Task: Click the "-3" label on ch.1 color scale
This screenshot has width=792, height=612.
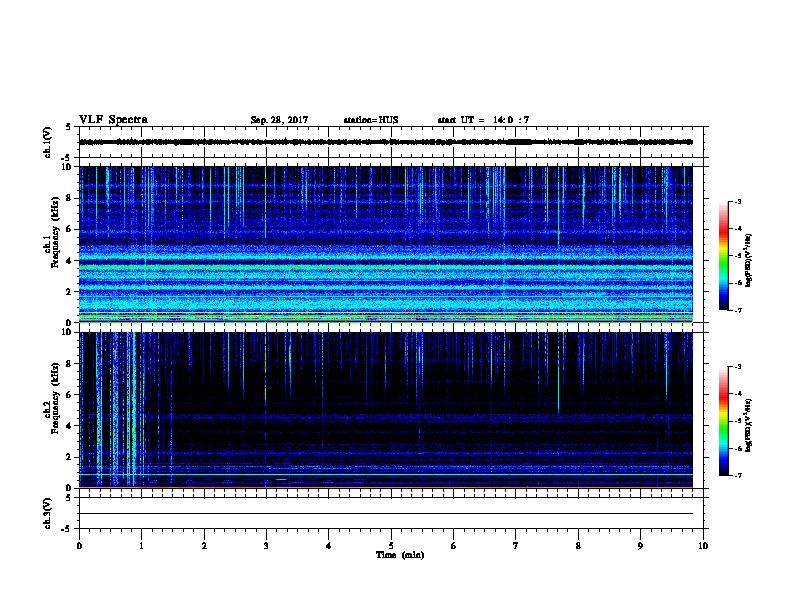Action: 737,202
